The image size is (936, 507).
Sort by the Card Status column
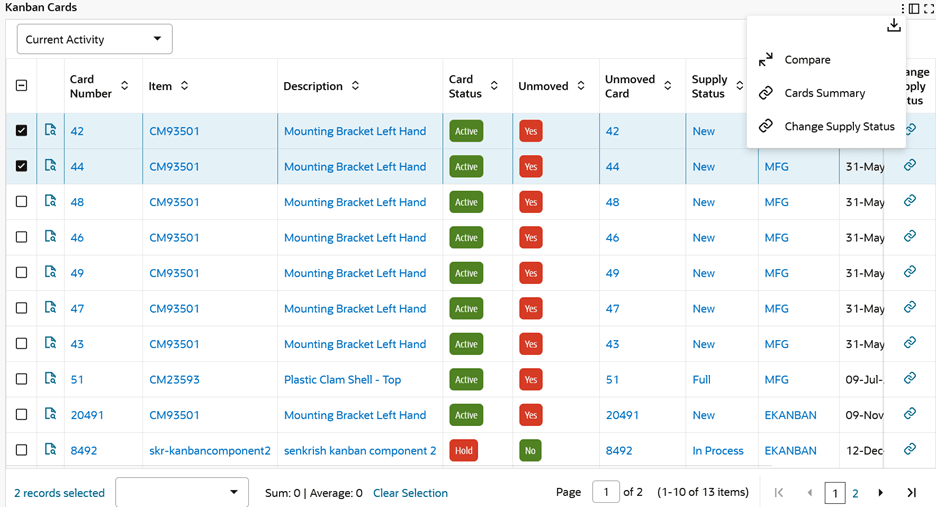coord(494,85)
